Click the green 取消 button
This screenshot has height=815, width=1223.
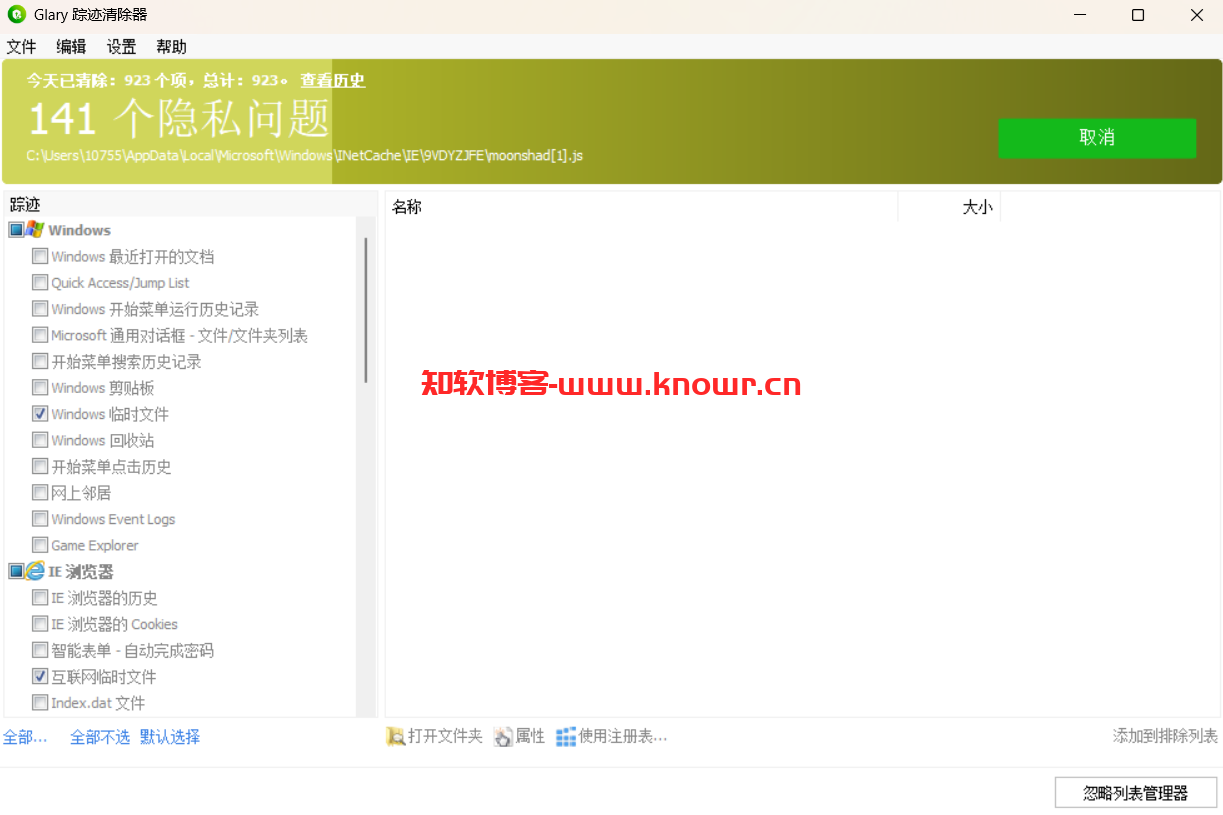tap(1097, 138)
